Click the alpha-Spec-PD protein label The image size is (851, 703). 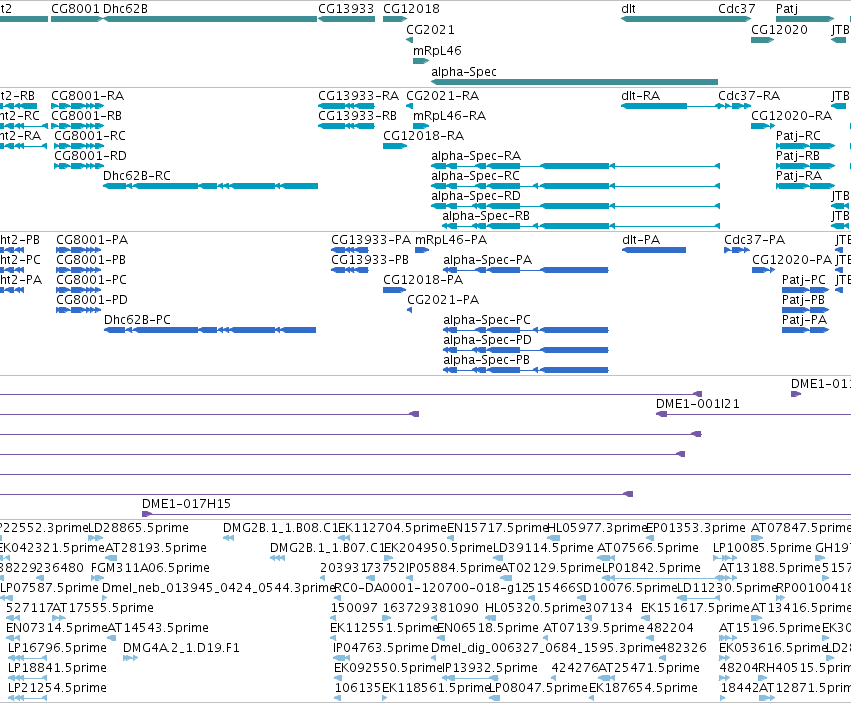click(x=487, y=340)
